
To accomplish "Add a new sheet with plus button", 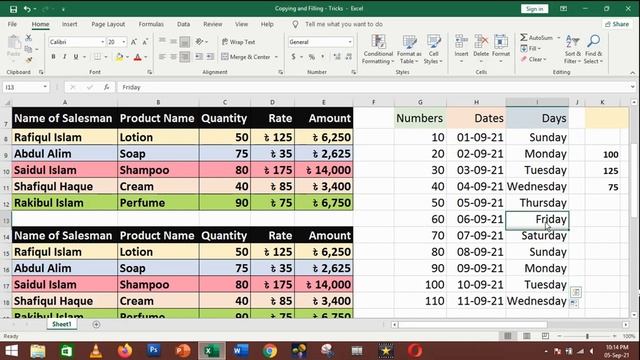I will click(96, 324).
